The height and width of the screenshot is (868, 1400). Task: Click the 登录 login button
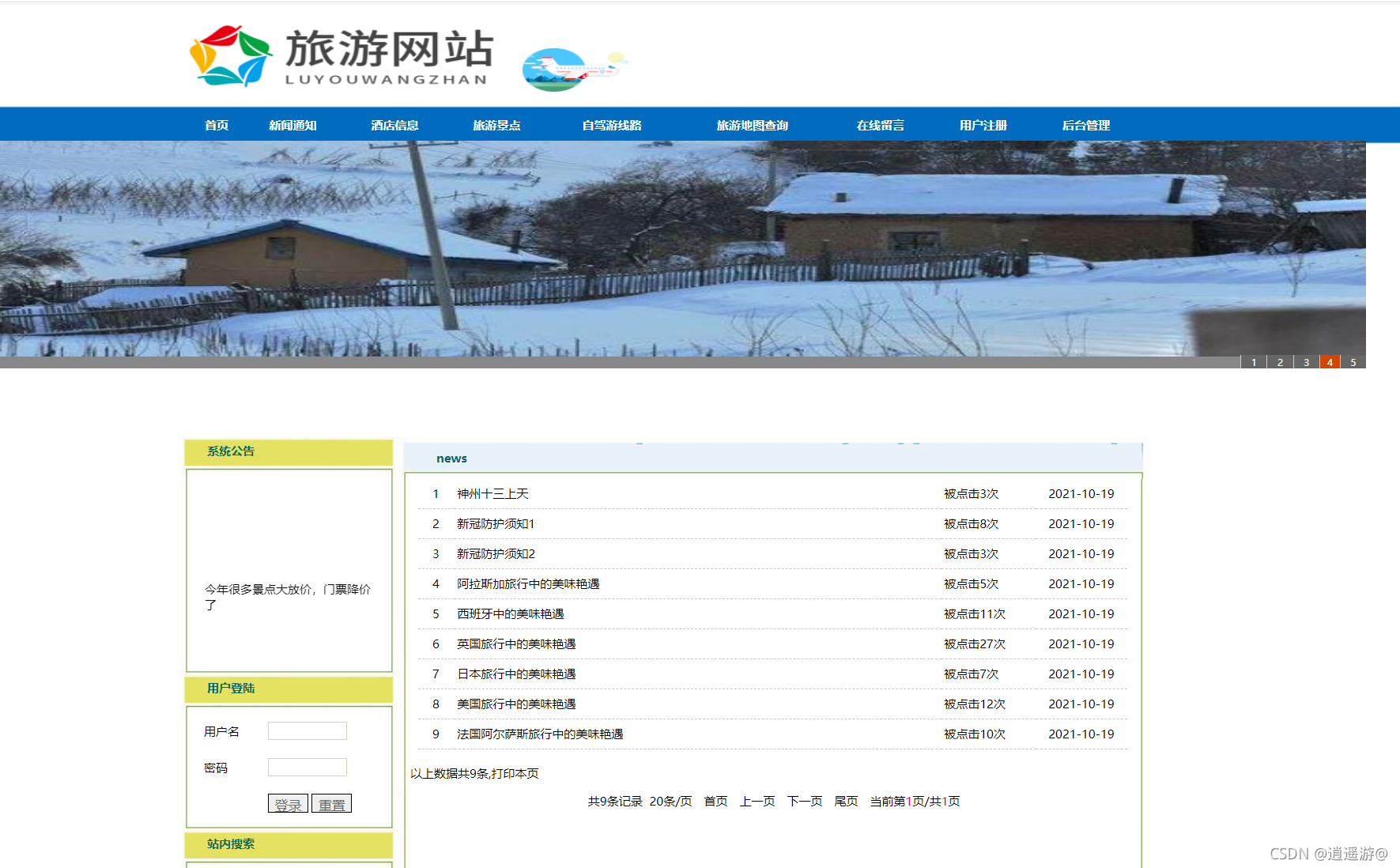coord(288,803)
